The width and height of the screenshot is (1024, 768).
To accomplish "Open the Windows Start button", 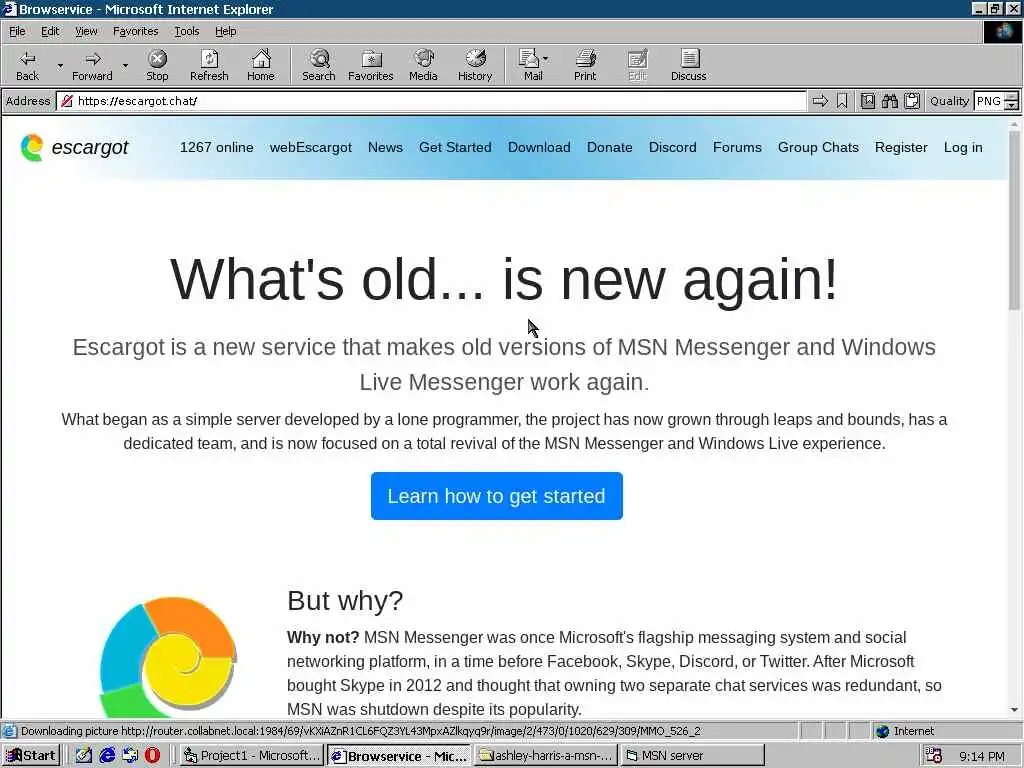I will point(31,756).
